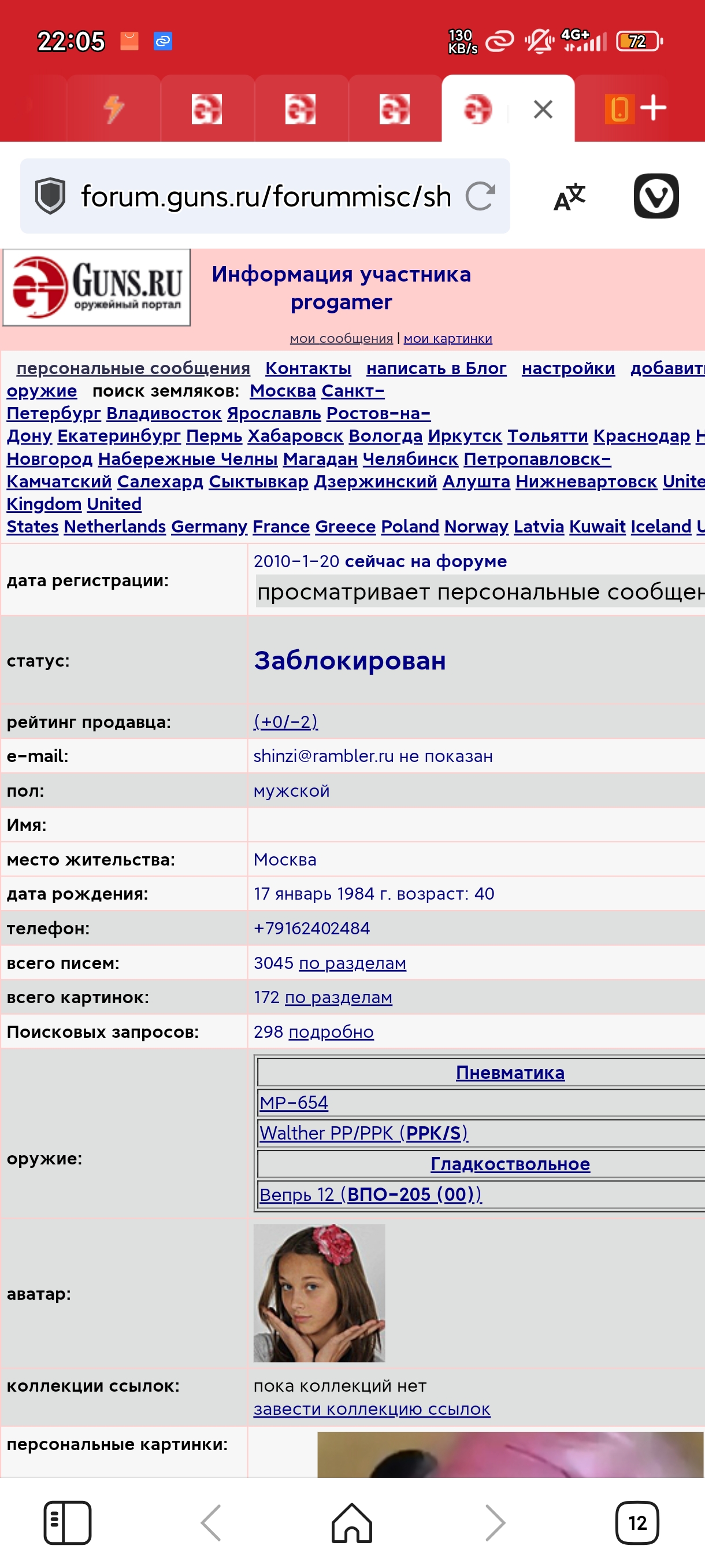This screenshot has width=705, height=1568.
Task: Go forward with right arrow
Action: [x=495, y=1523]
